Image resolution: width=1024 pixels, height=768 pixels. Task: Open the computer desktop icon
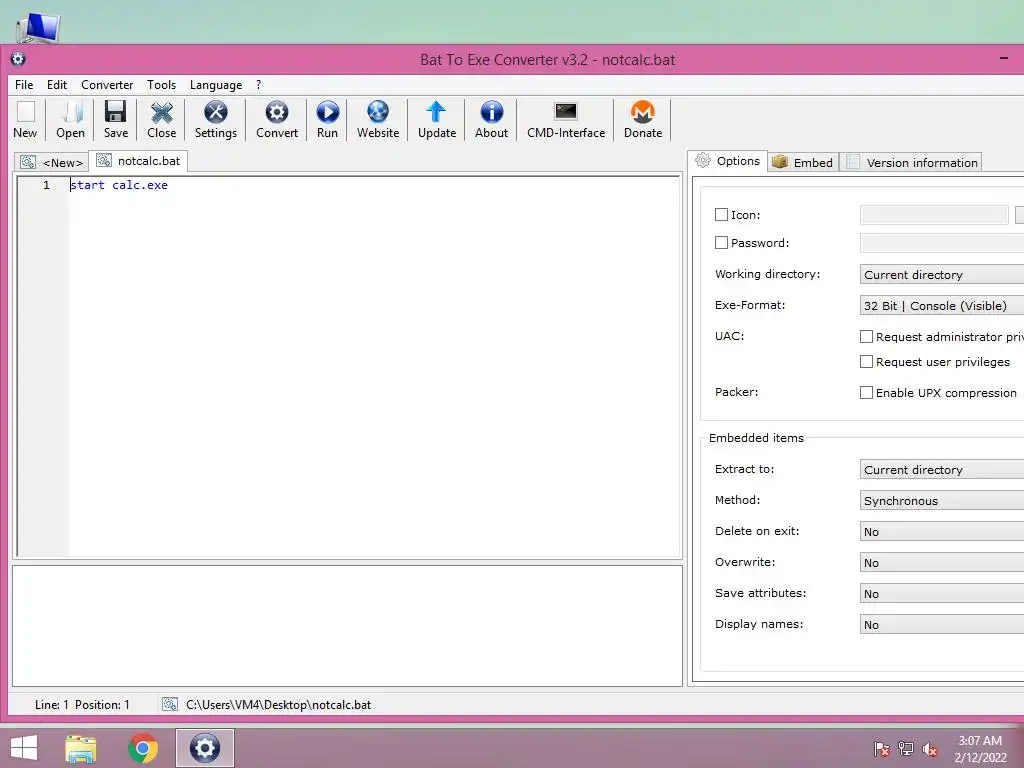coord(38,27)
